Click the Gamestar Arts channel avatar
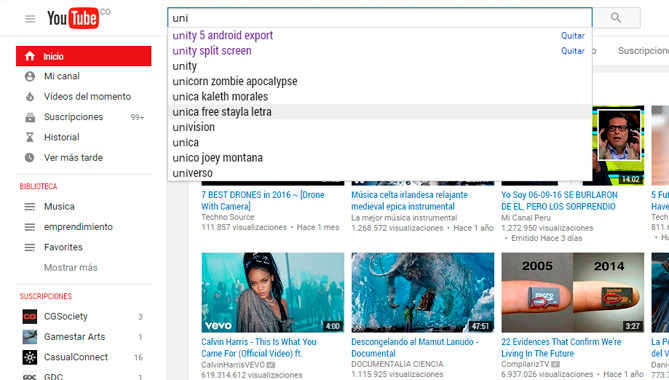The height and width of the screenshot is (380, 669). tap(29, 337)
